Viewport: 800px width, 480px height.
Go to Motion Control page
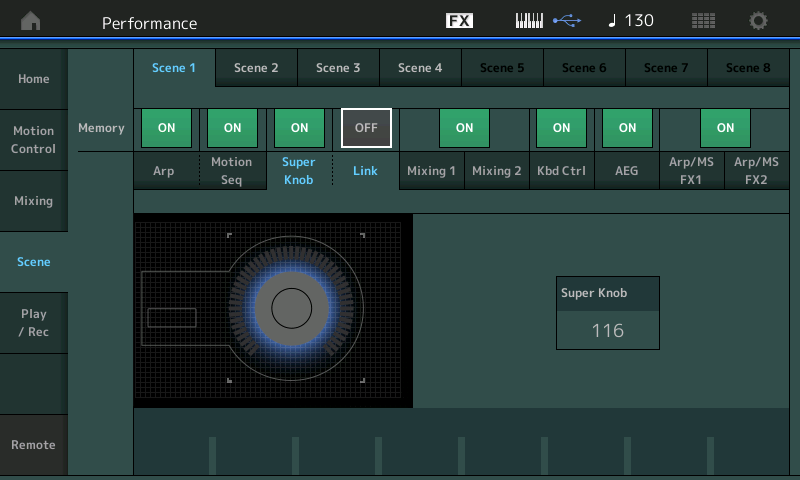34,140
